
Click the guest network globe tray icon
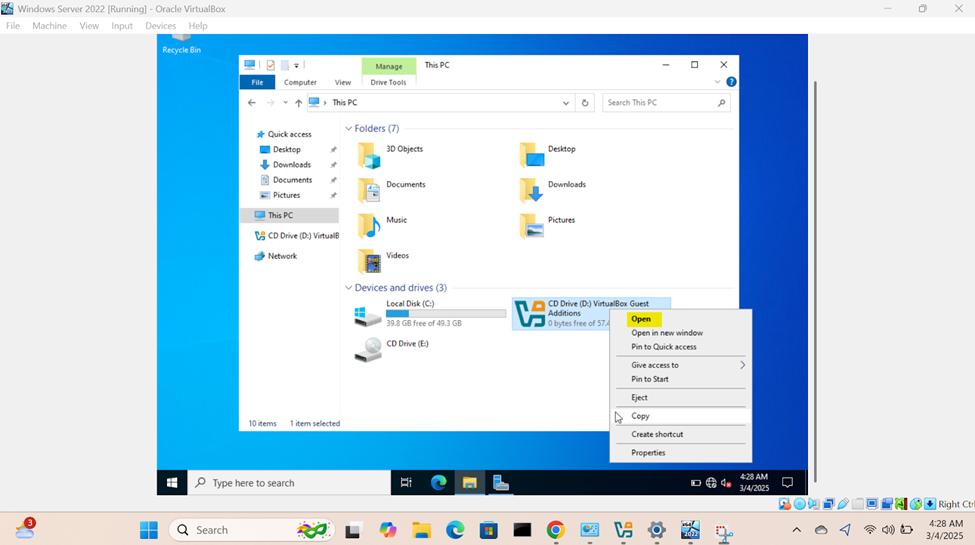(x=711, y=483)
